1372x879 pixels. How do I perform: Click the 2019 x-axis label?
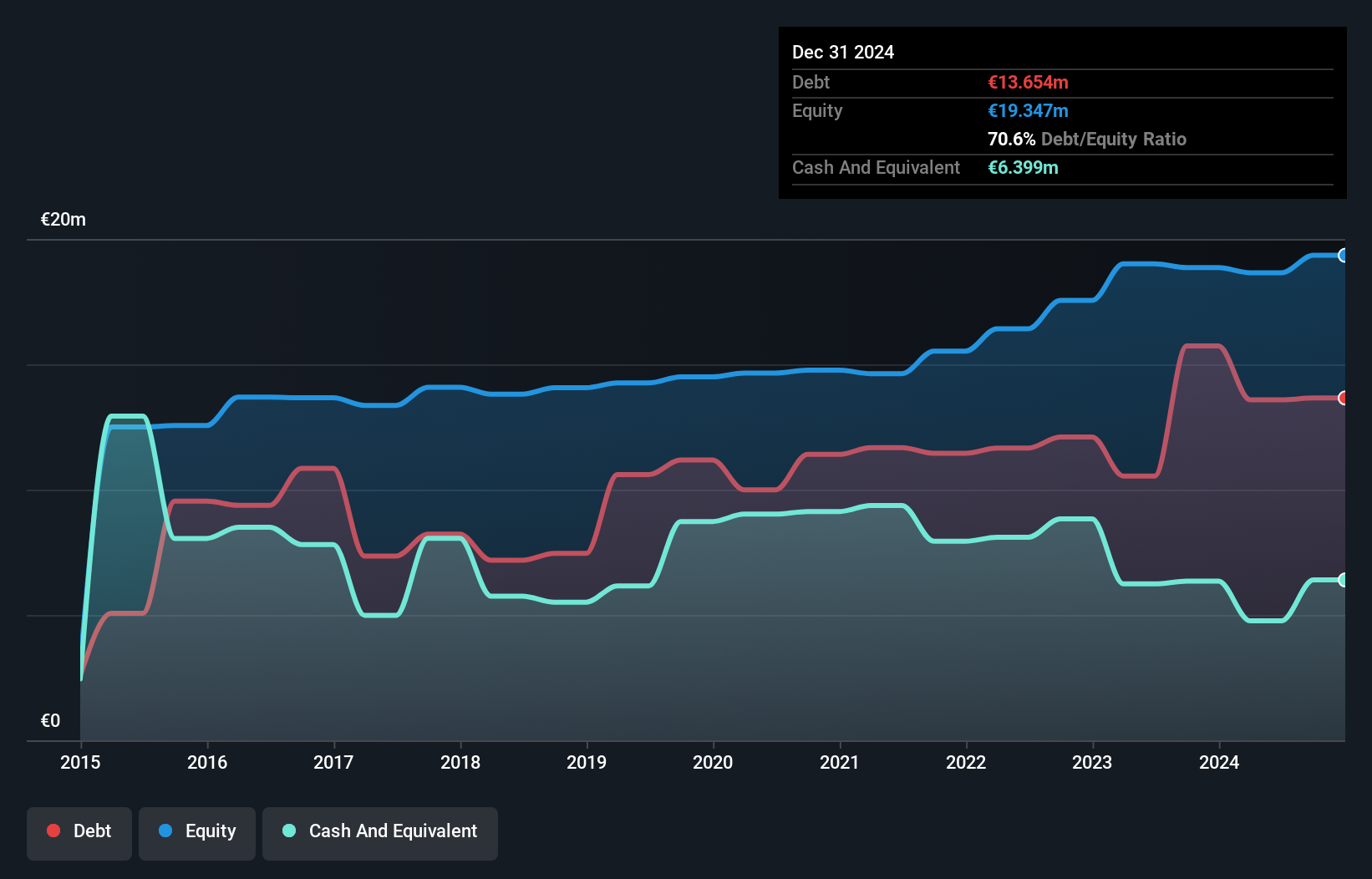point(587,762)
